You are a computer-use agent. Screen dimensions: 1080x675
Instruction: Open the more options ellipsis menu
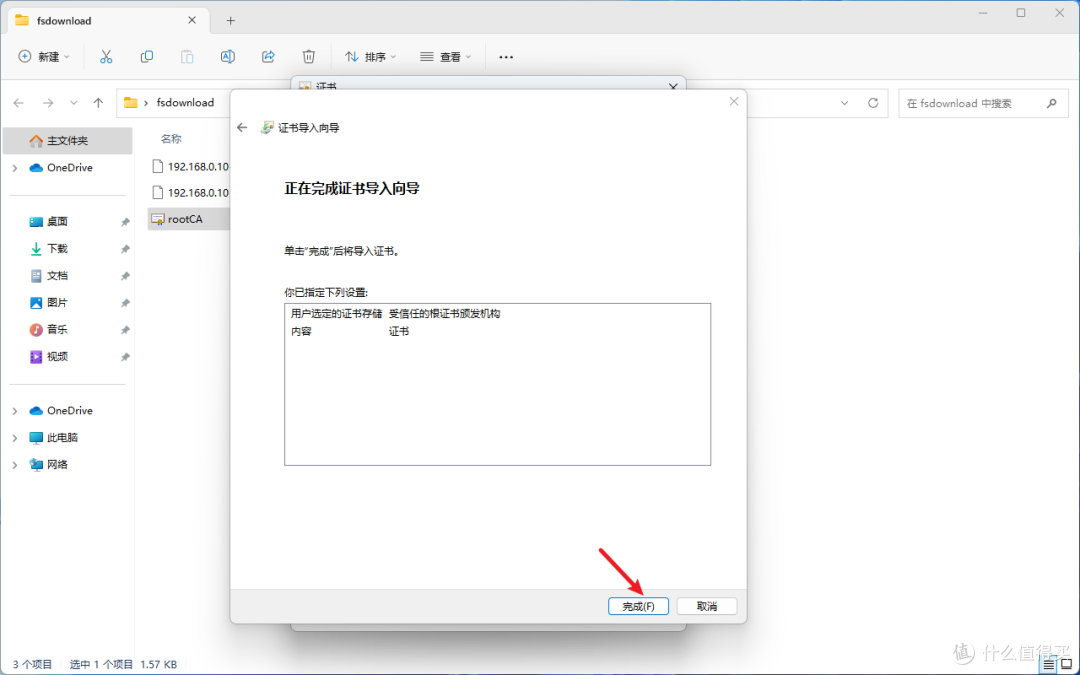506,57
